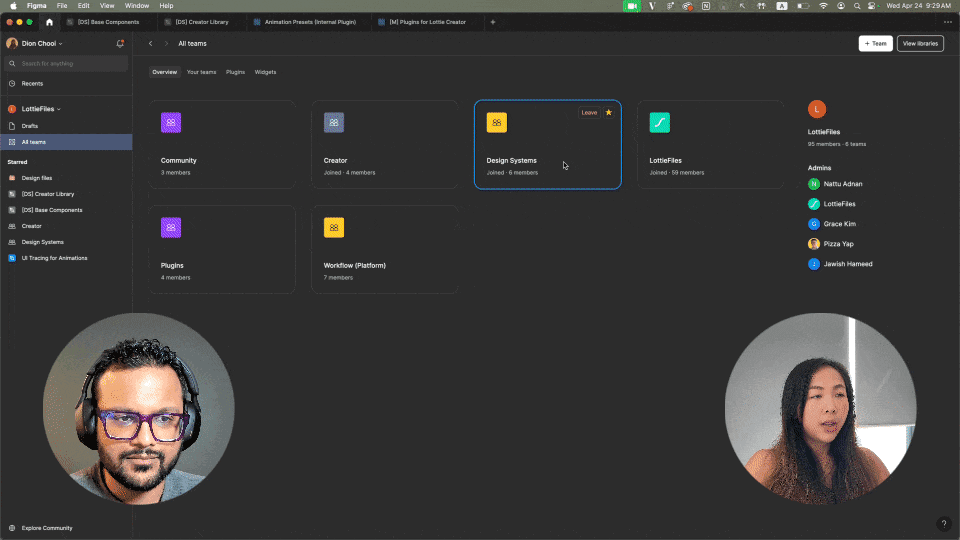Select All teams in the sidebar
Screen dimensions: 960x540
[66, 142]
